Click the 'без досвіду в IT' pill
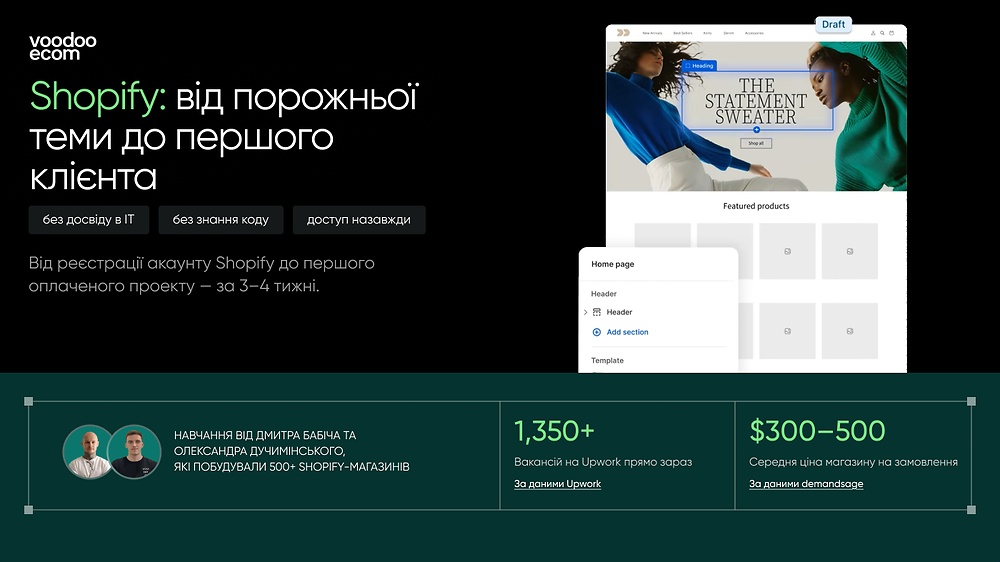 pos(89,219)
